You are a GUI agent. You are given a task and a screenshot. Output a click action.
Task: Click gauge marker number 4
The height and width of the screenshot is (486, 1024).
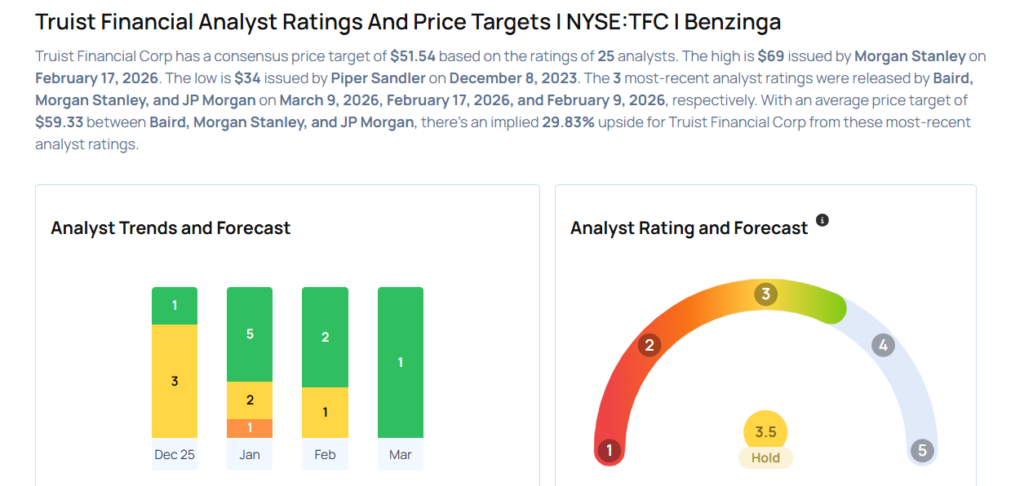(882, 346)
